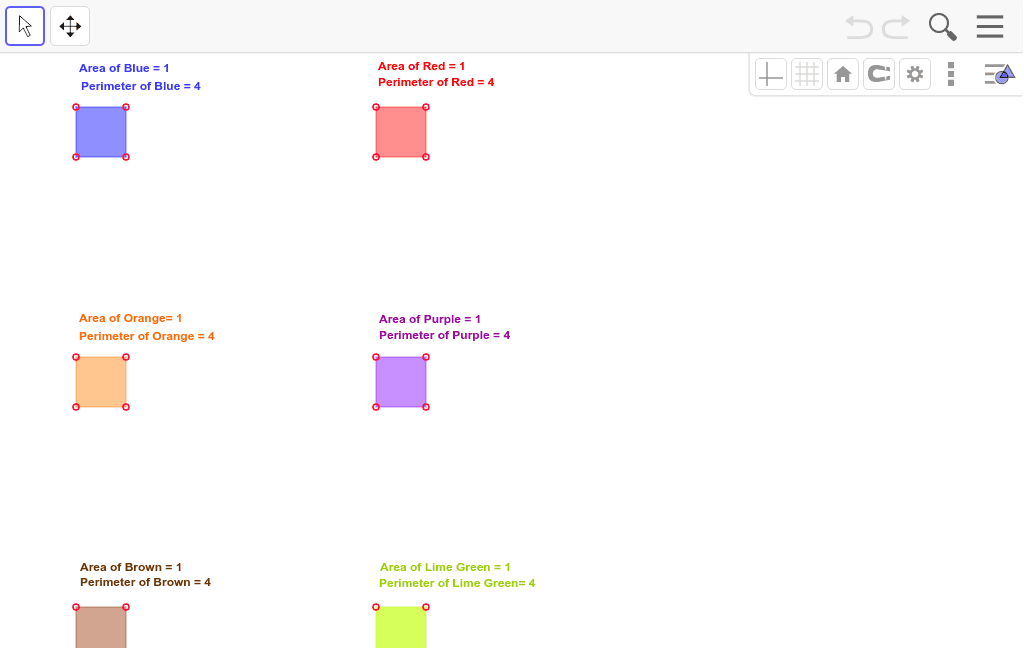Click 'Perimeter of Blue = 4' label
1024x650 pixels.
(140, 86)
